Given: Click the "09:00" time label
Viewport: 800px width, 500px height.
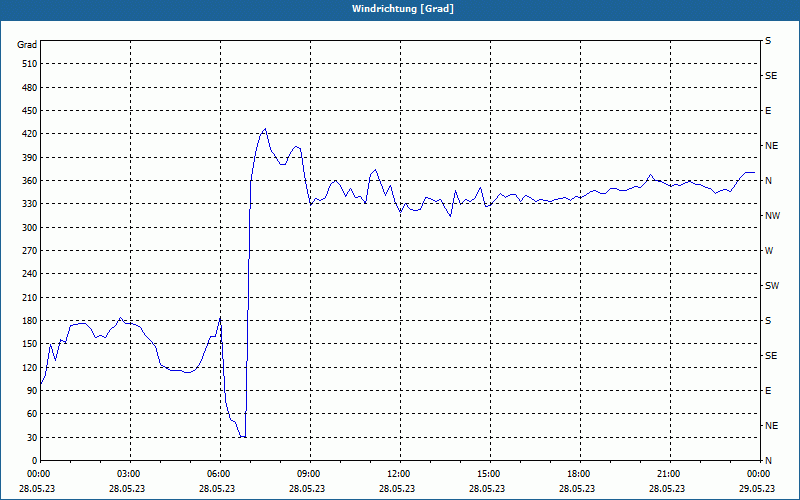Looking at the screenshot, I should 309,474.
